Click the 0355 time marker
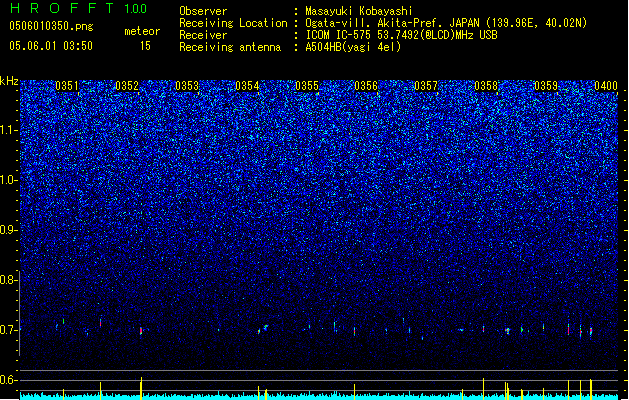This screenshot has height=400, width=629. coord(307,86)
